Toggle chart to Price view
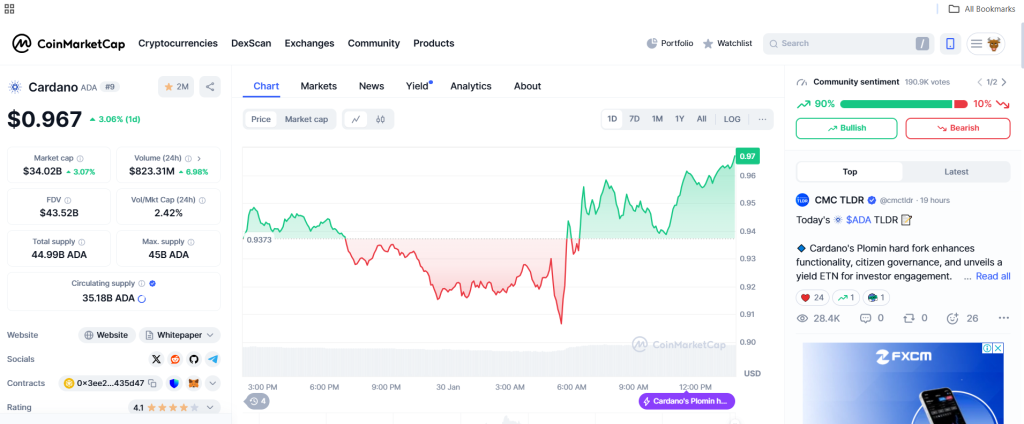This screenshot has height=424, width=1024. click(261, 120)
